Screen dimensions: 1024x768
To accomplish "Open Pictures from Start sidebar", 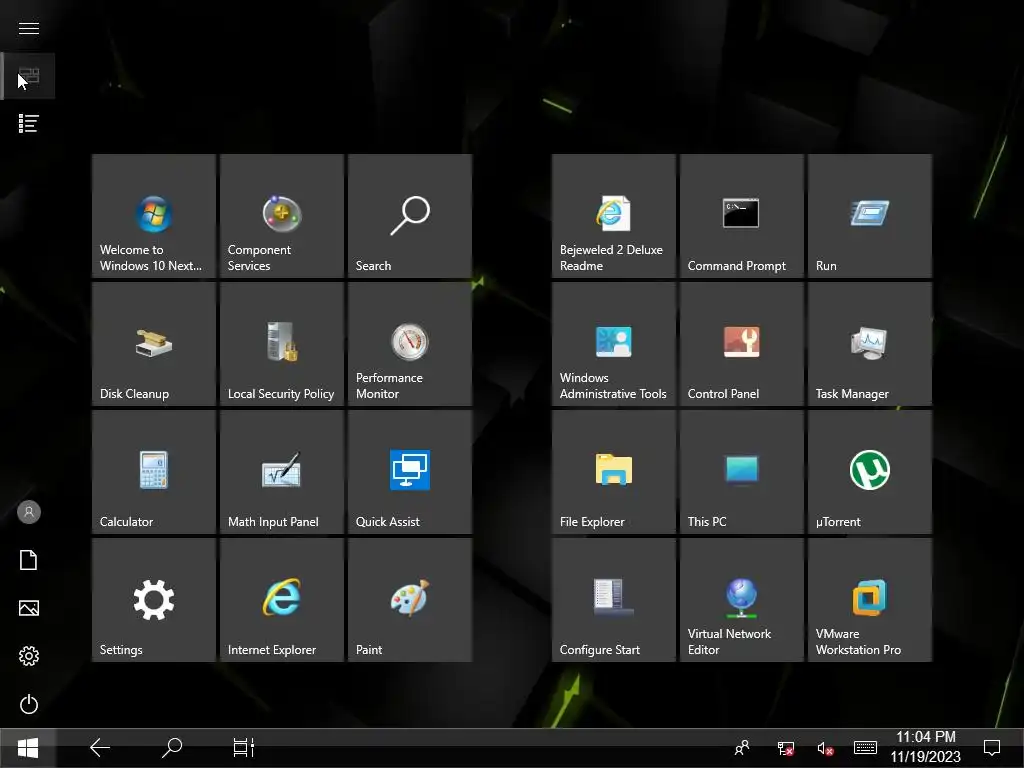I will tap(29, 608).
